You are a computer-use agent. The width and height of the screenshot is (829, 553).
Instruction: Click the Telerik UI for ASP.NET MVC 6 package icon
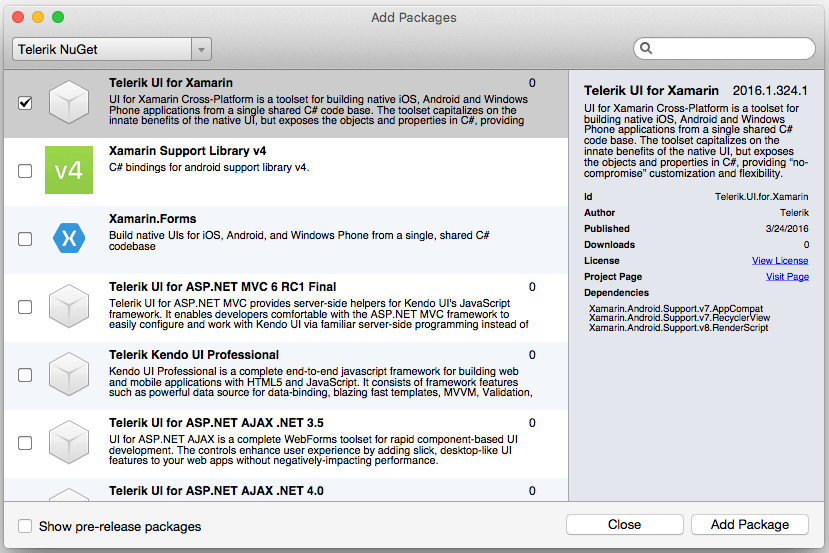pos(69,306)
